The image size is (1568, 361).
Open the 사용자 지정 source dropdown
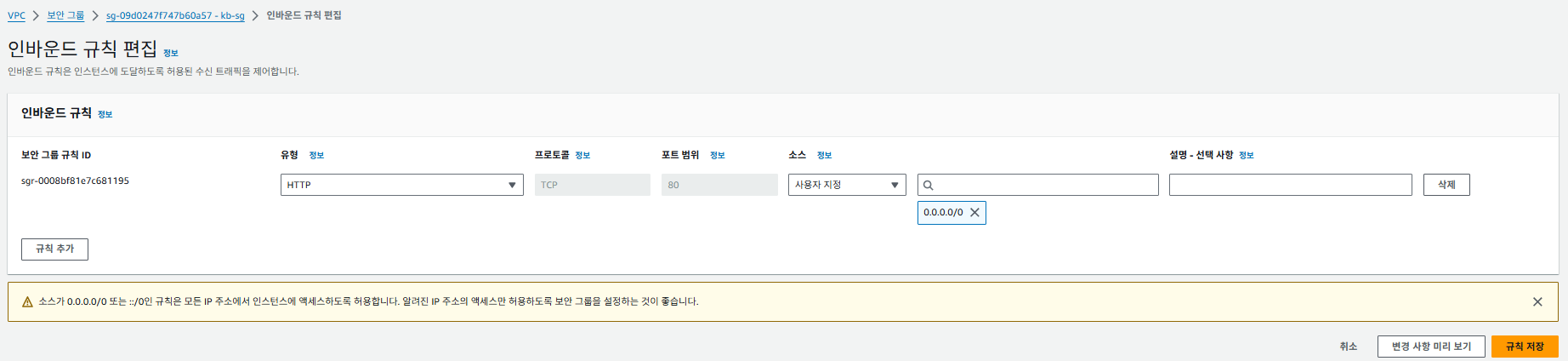coord(847,185)
